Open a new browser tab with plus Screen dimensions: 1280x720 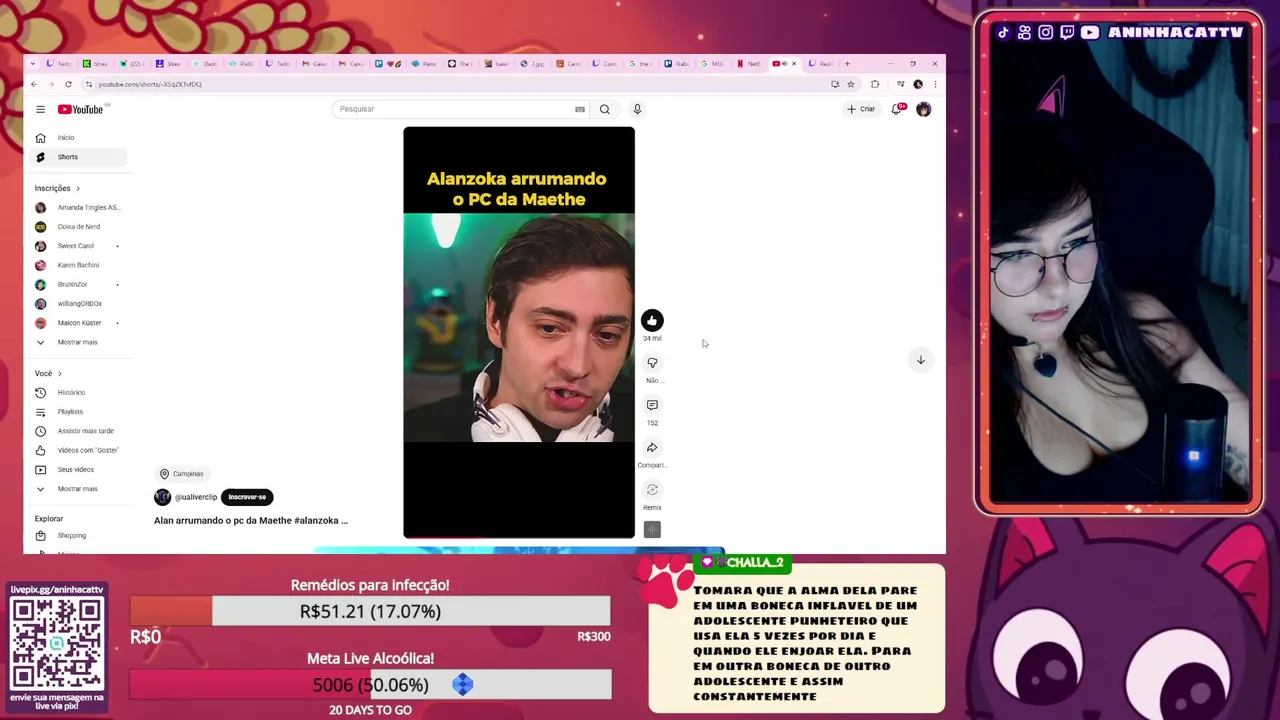click(847, 64)
